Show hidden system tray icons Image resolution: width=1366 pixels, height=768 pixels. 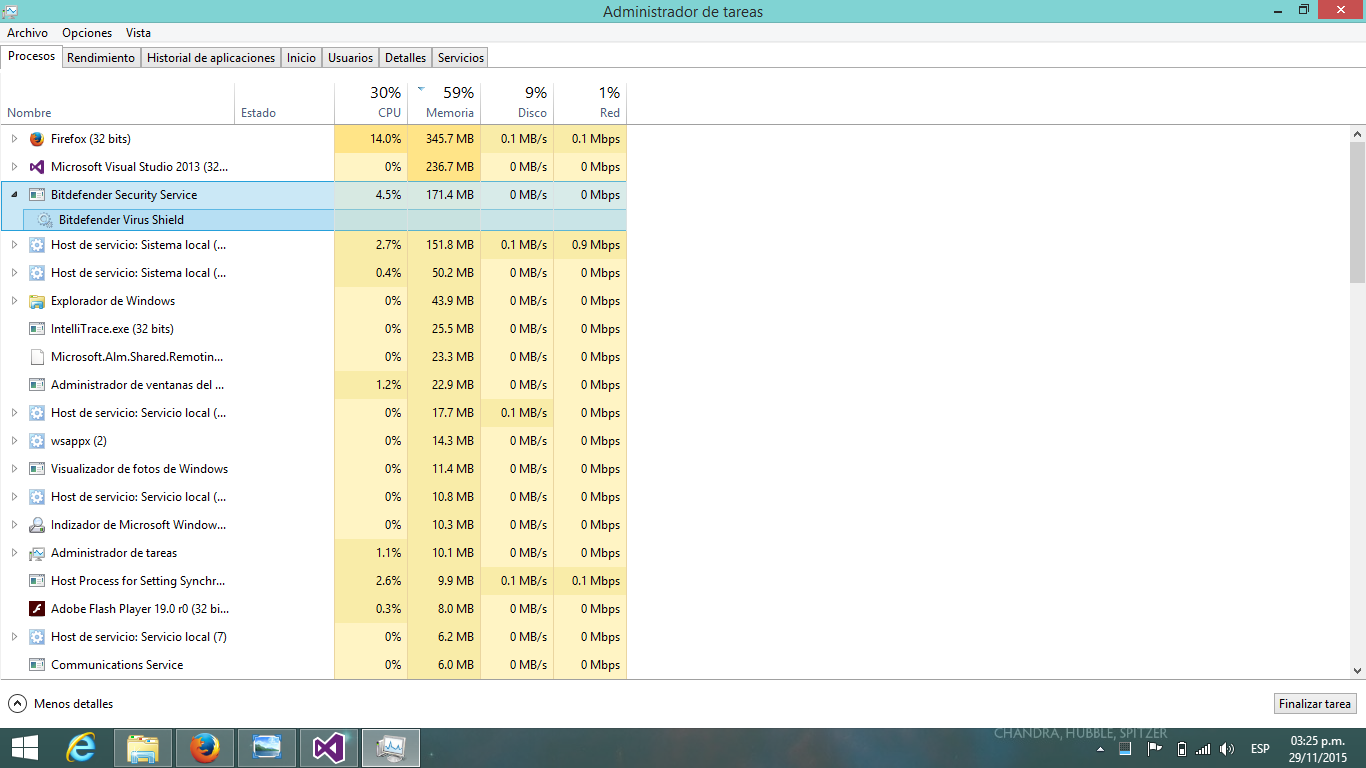tap(1101, 749)
